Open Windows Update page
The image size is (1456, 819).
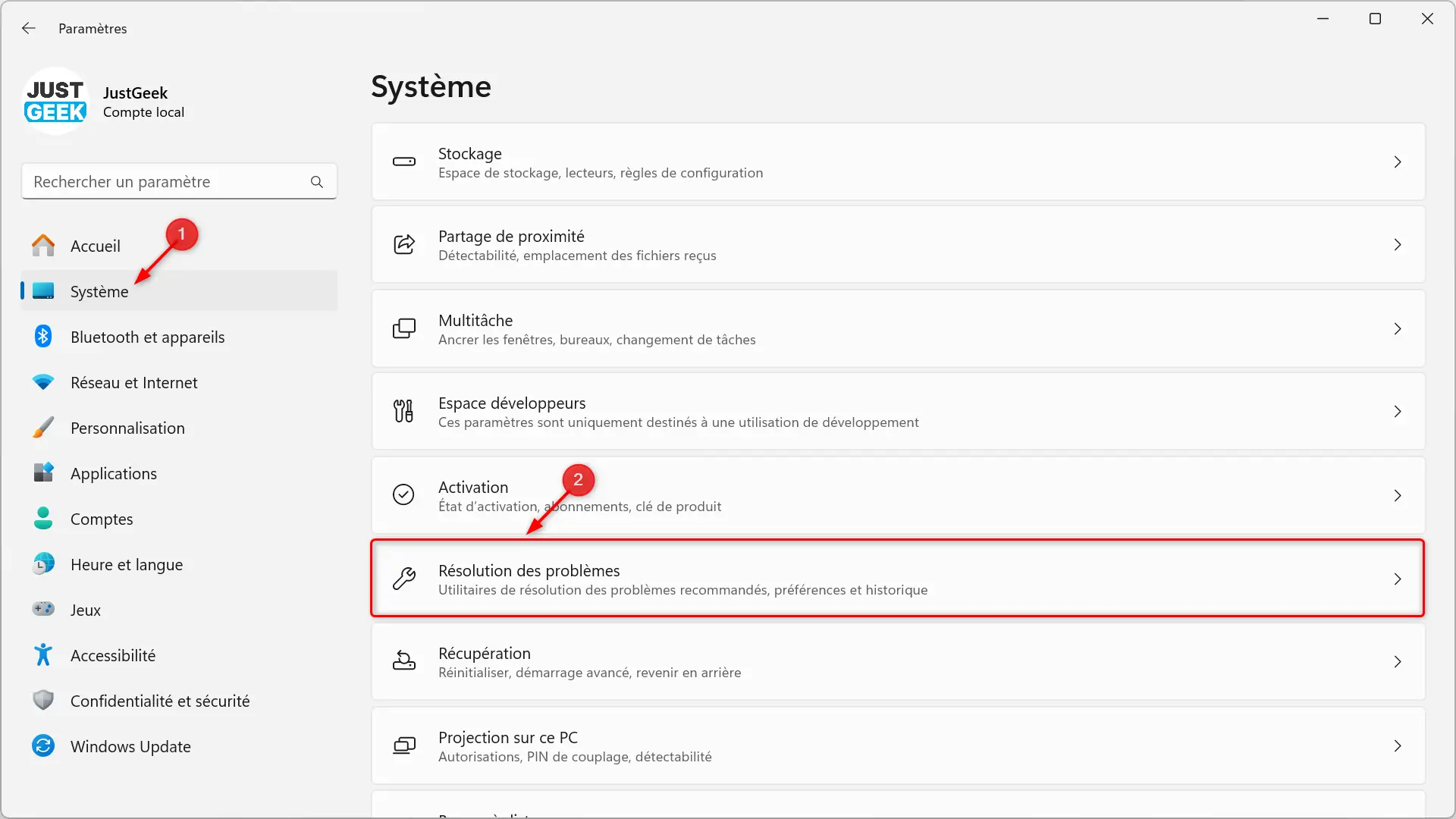click(179, 746)
